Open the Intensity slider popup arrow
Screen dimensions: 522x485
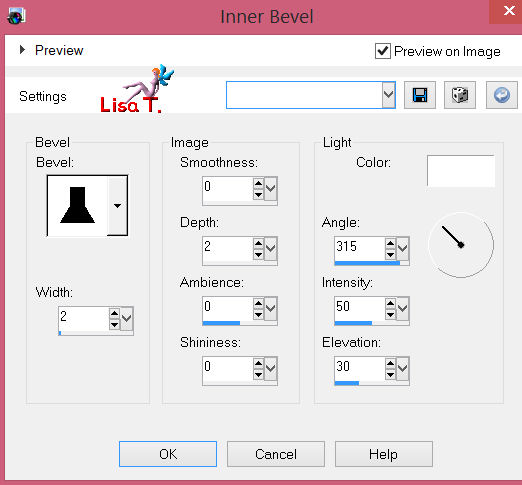403,308
